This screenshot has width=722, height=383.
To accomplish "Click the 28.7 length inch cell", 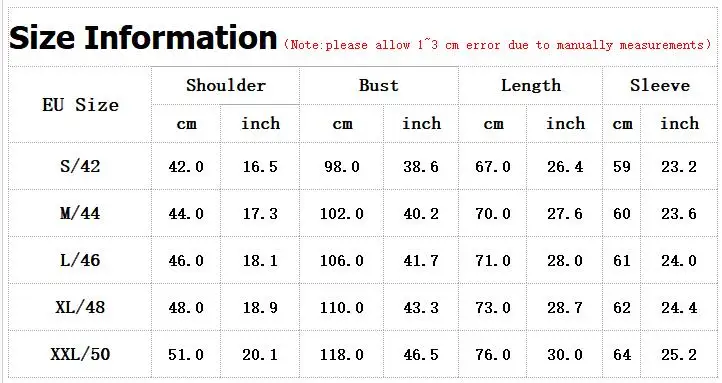I will (565, 307).
